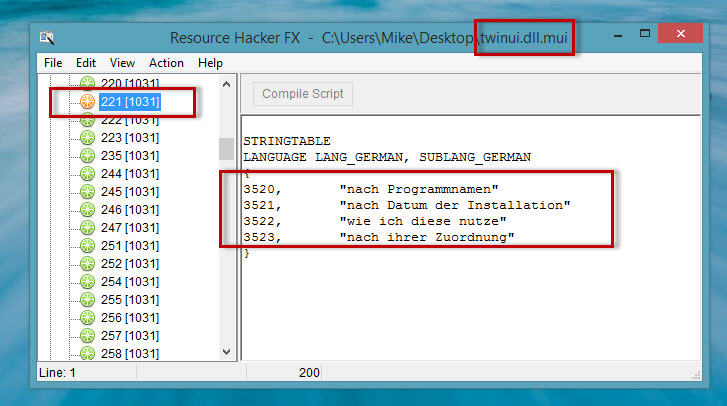Click the green icon beside 223 [1031]
727x406 pixels.
[x=87, y=138]
